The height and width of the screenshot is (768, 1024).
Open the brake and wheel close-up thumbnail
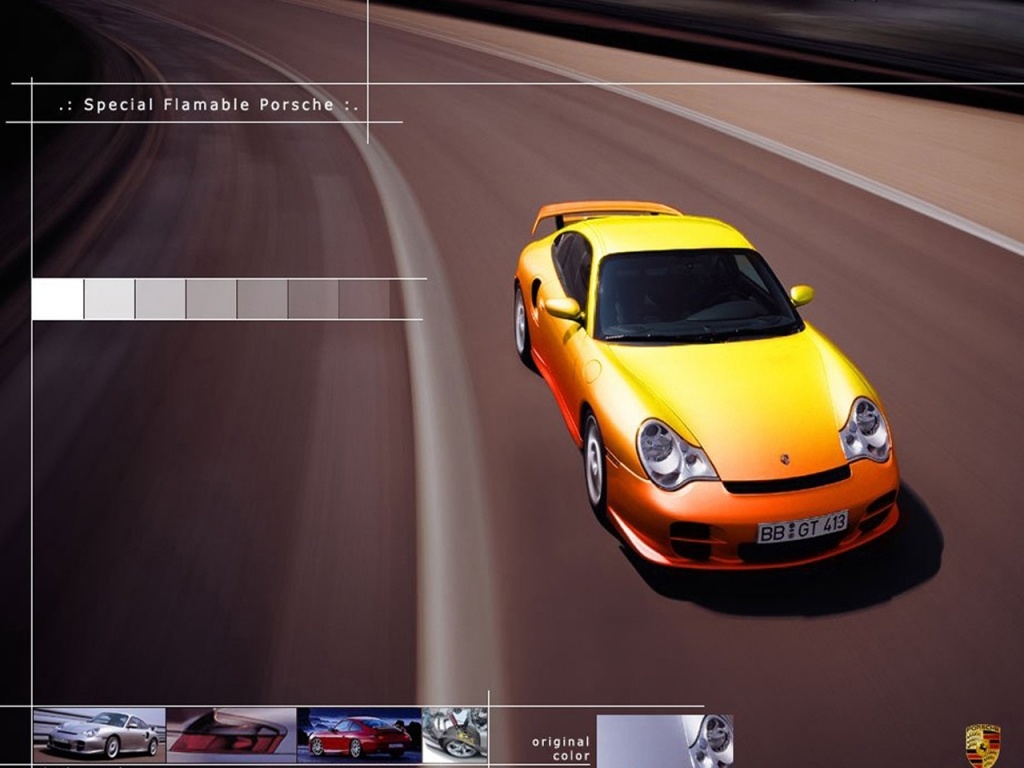455,735
